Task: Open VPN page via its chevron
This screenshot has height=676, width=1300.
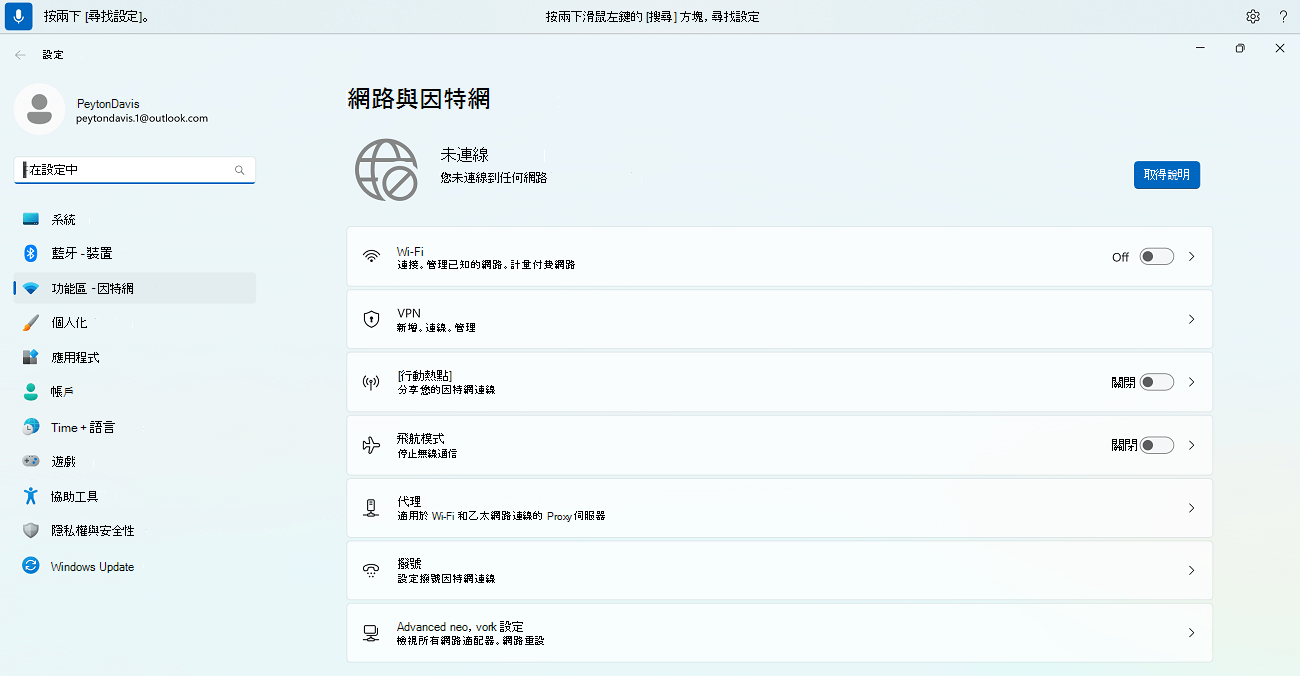Action: [x=1191, y=319]
